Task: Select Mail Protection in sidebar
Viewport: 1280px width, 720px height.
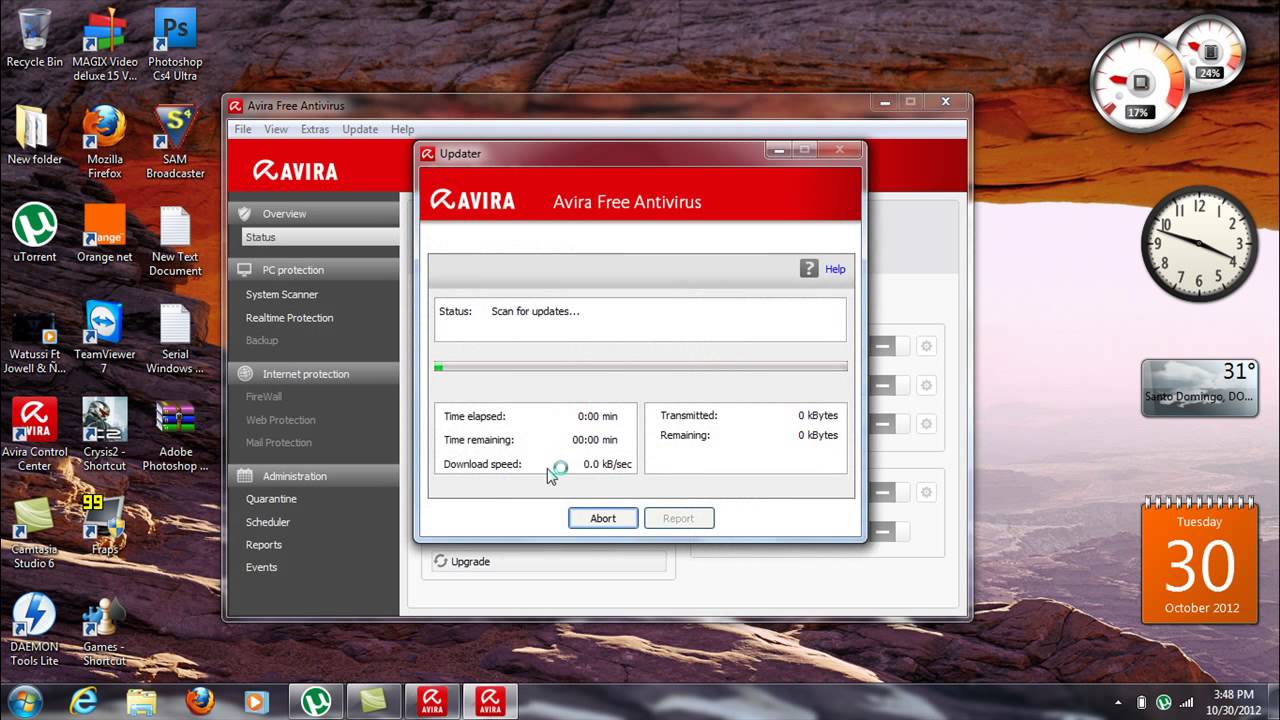Action: click(x=279, y=442)
